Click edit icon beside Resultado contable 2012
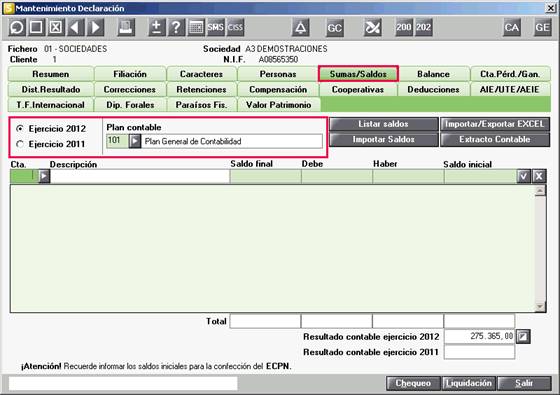 coord(523,336)
